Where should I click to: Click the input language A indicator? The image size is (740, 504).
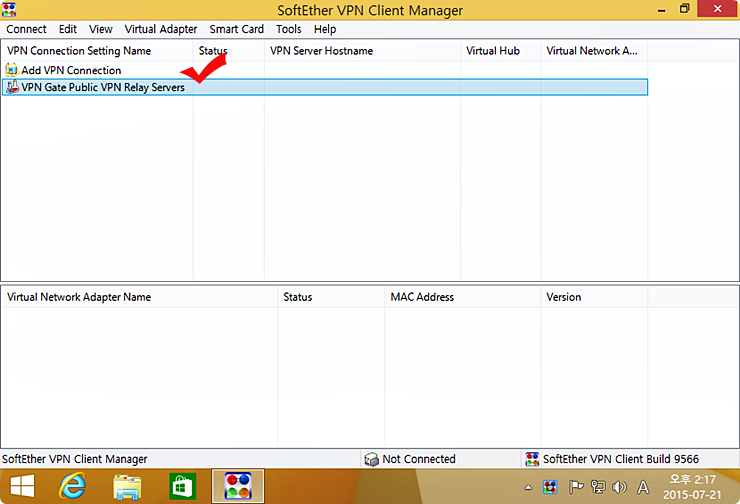pos(643,487)
